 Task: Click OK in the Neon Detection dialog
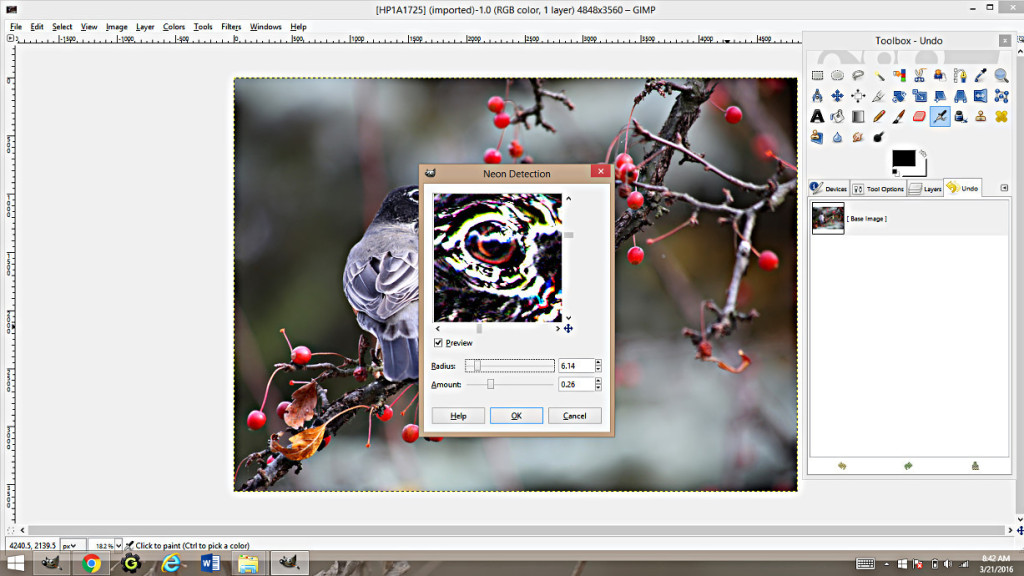tap(516, 415)
